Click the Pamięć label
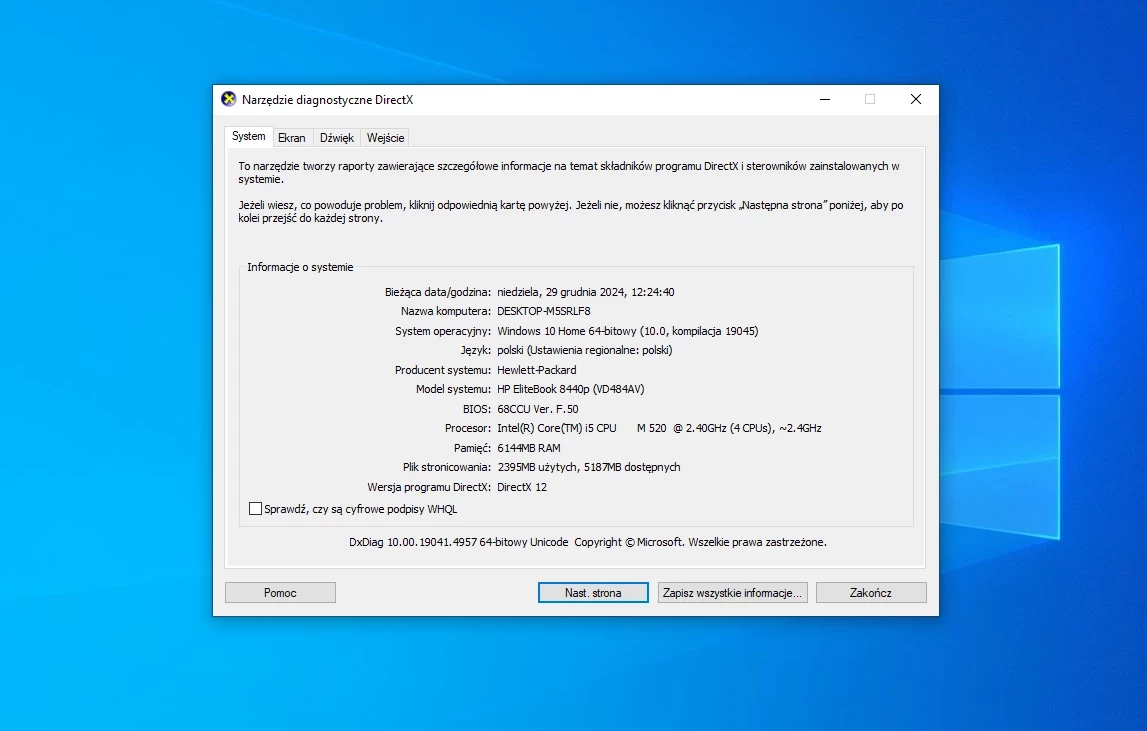The height and width of the screenshot is (731, 1147). (x=472, y=448)
